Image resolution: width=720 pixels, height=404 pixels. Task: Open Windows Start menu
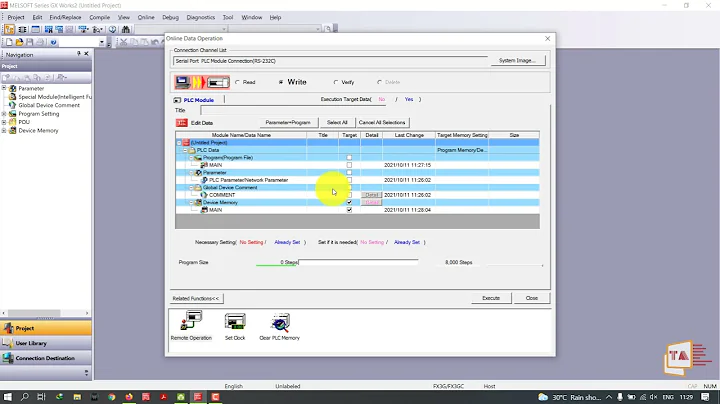tap(7, 397)
